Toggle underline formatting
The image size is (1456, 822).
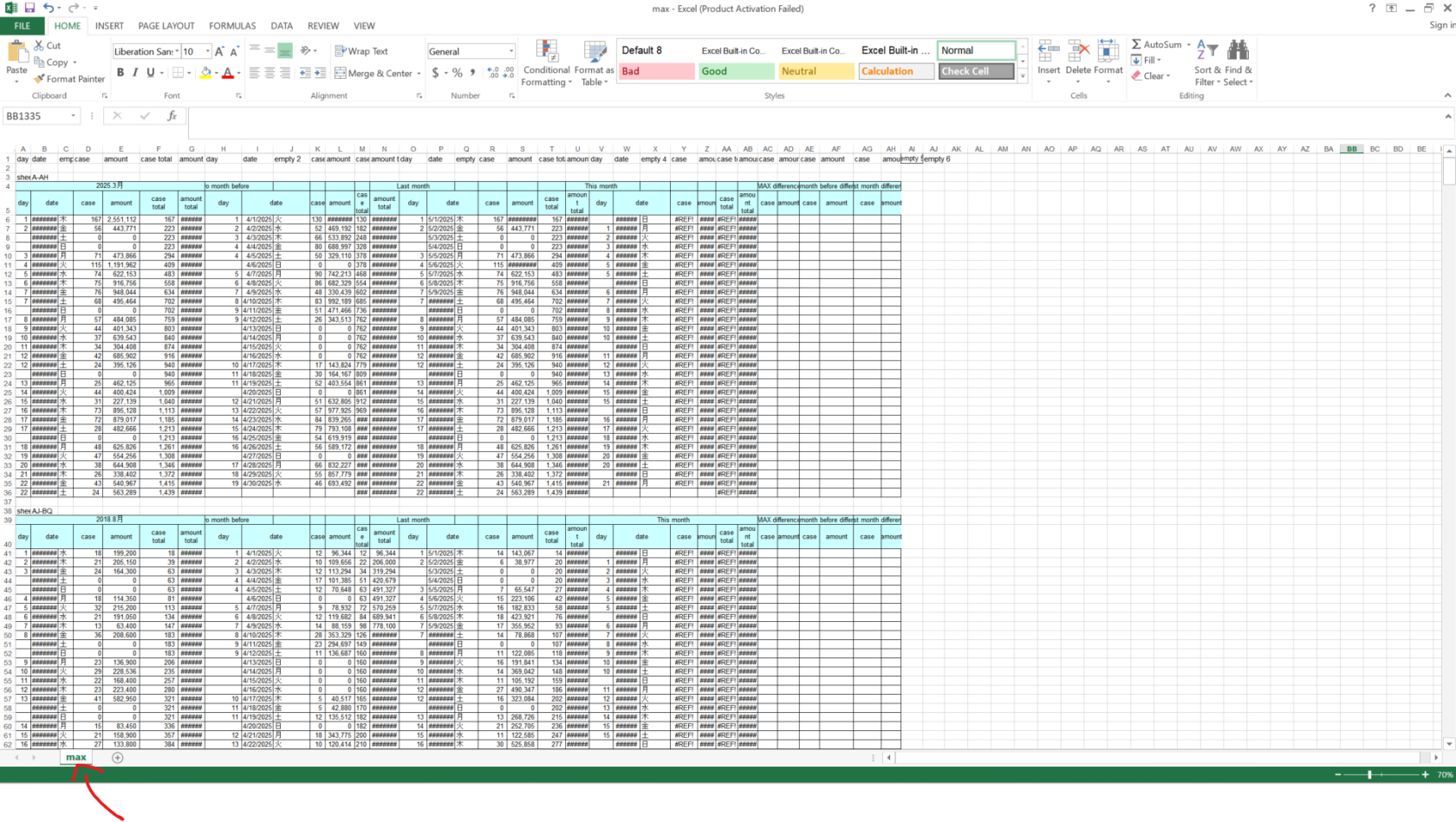coord(150,73)
